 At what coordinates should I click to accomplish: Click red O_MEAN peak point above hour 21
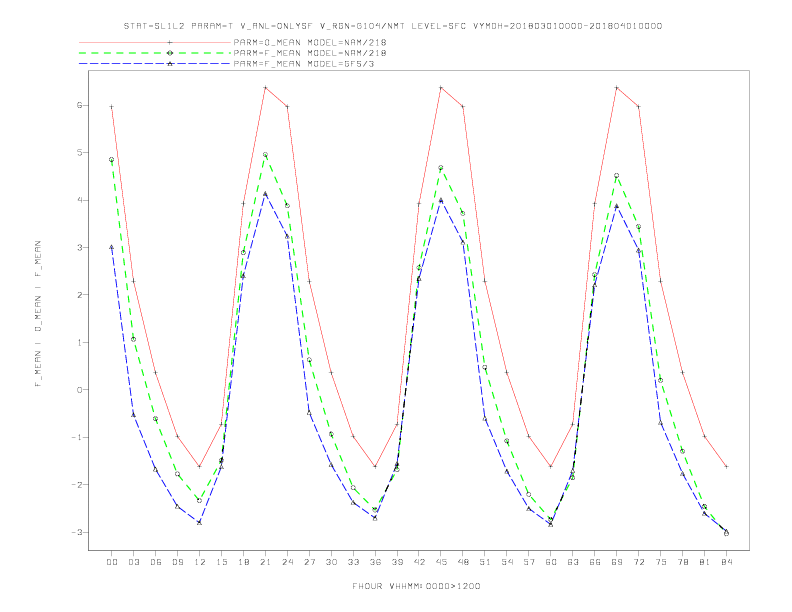coord(265,88)
